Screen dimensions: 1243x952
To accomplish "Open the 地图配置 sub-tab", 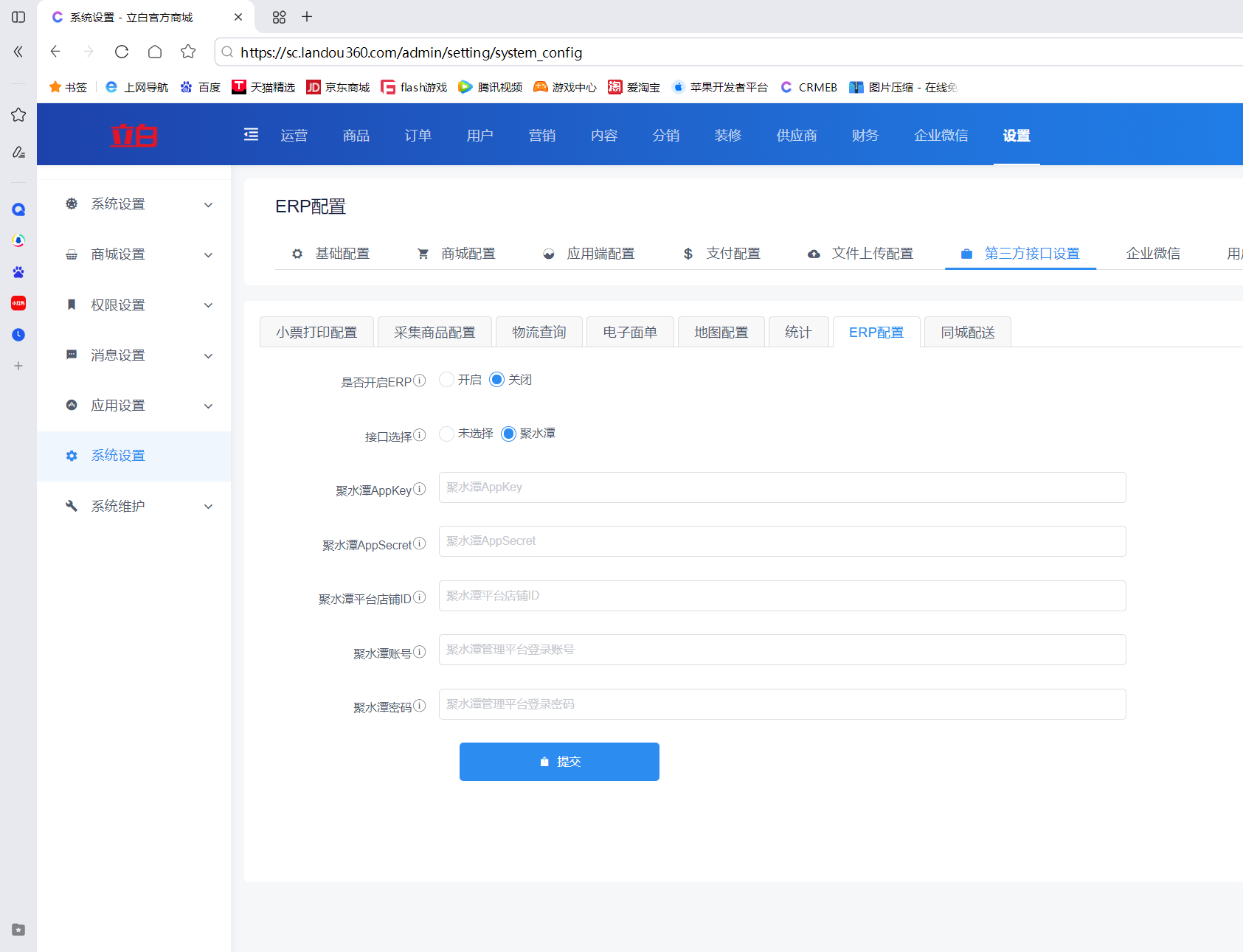I will pos(721,332).
